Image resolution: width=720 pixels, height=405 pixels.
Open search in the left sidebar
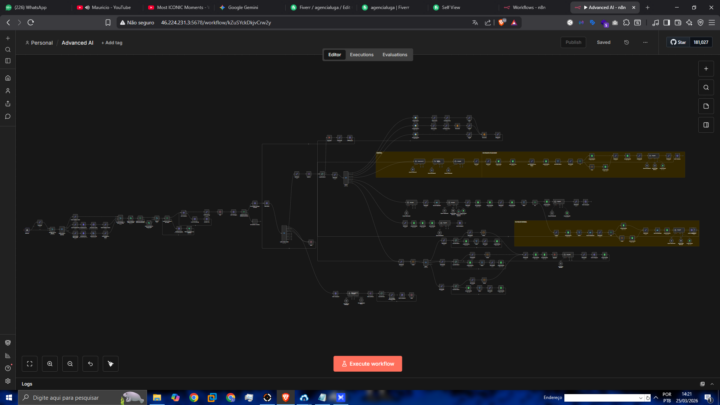point(8,49)
